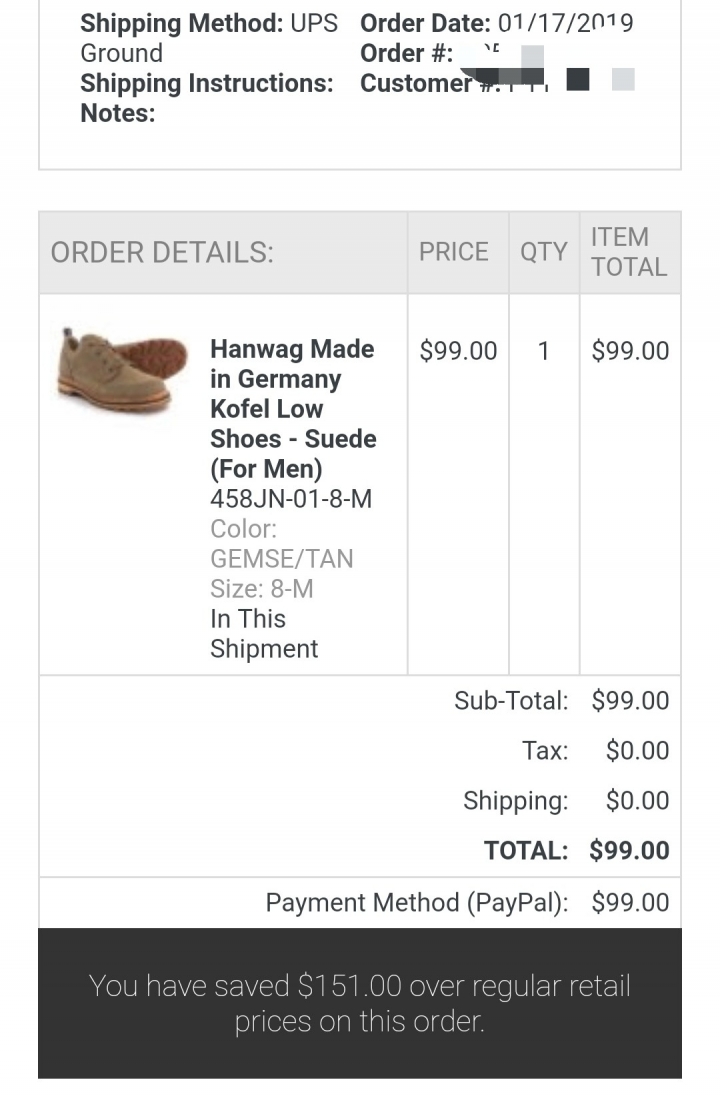Screen dimensions: 720x1096
Task: Select the item number 458JN-01-8-M
Action: pos(291,498)
